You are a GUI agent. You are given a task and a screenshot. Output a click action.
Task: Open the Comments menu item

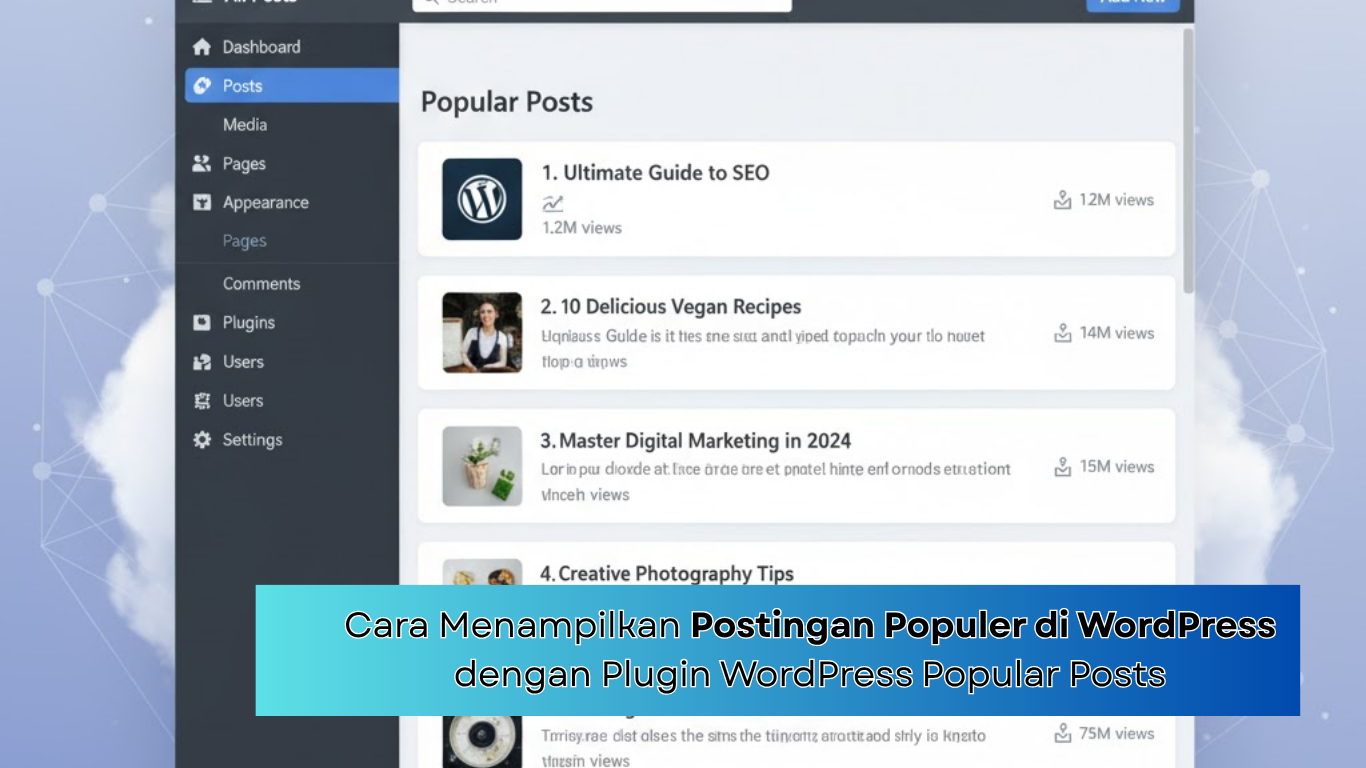click(261, 284)
